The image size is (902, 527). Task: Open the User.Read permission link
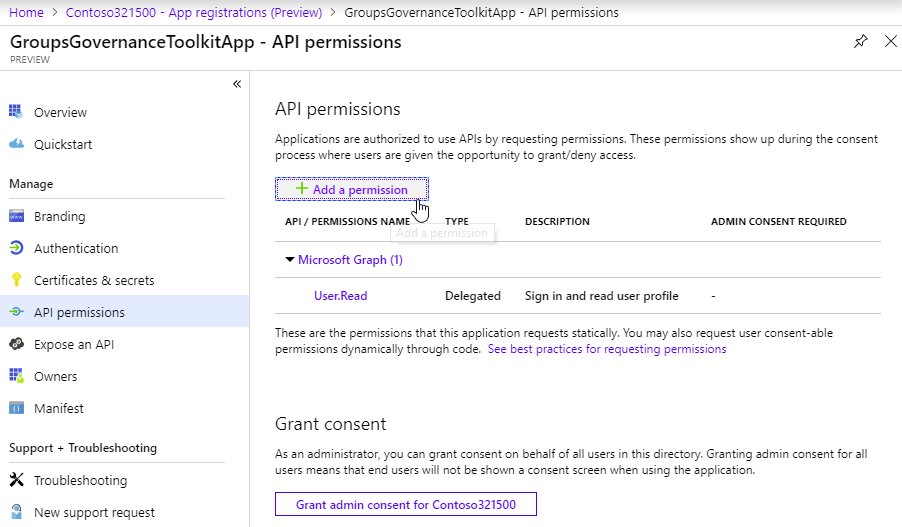[x=340, y=296]
